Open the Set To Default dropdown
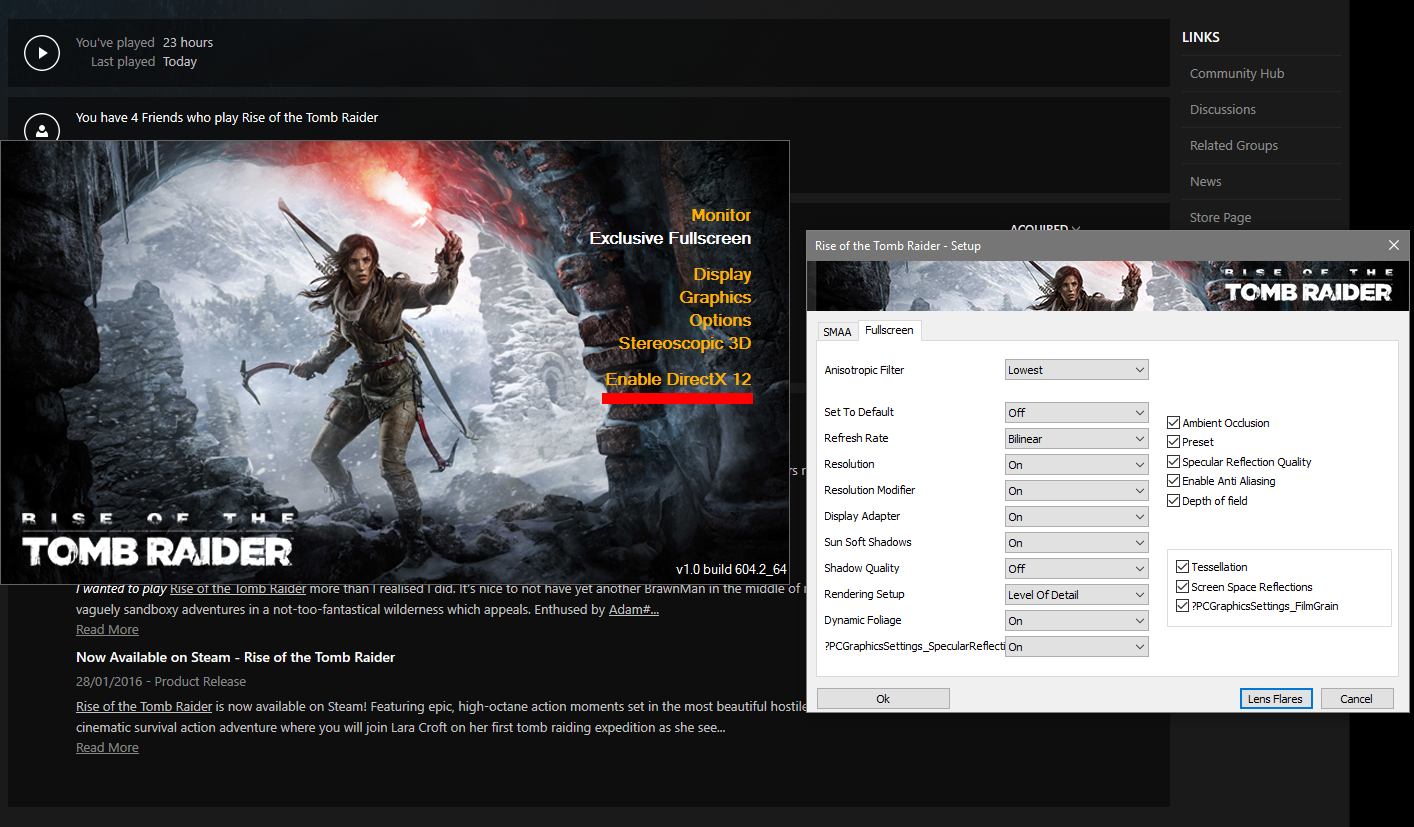Image resolution: width=1414 pixels, height=827 pixels. (x=1077, y=412)
